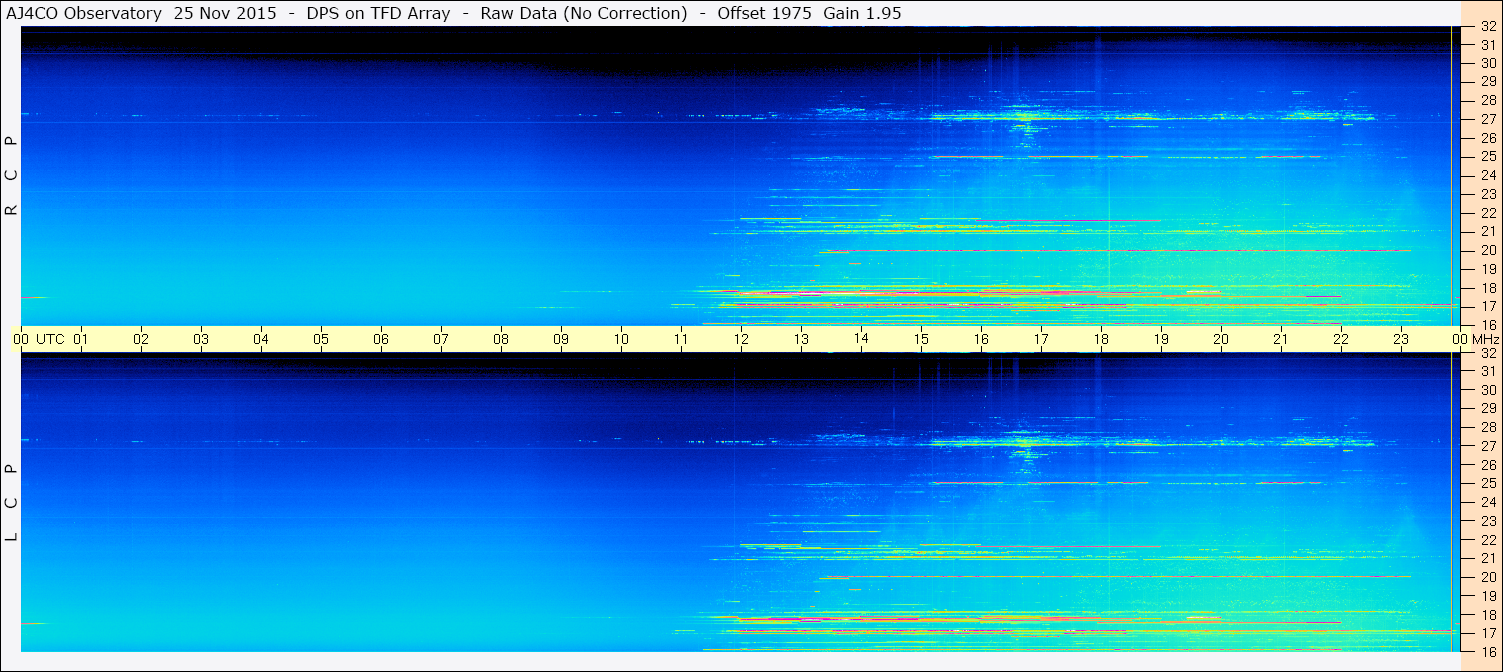Click the vertical 'R C P' panel label
The width and height of the screenshot is (1503, 672).
12,176
